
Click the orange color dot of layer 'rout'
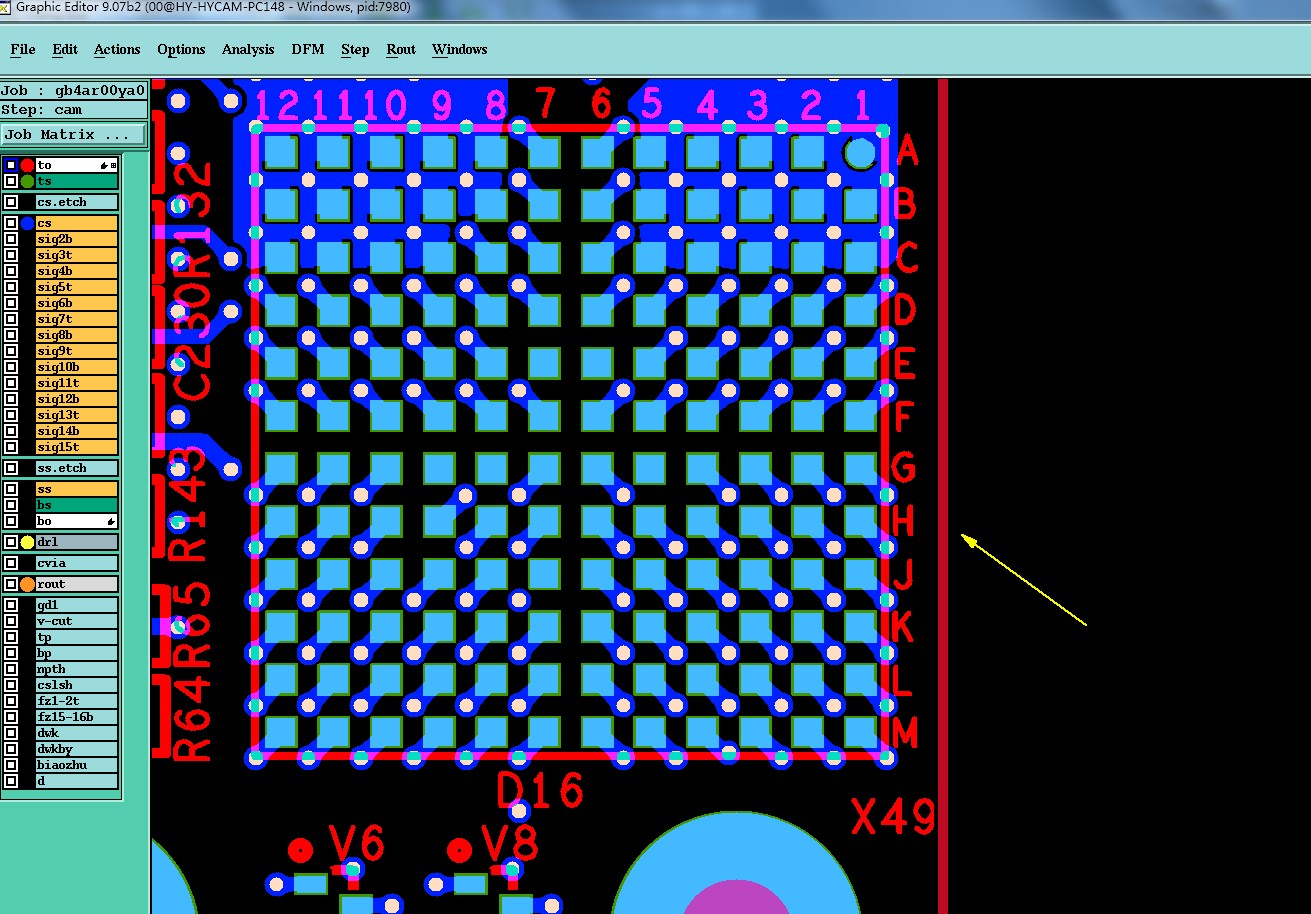[x=28, y=584]
